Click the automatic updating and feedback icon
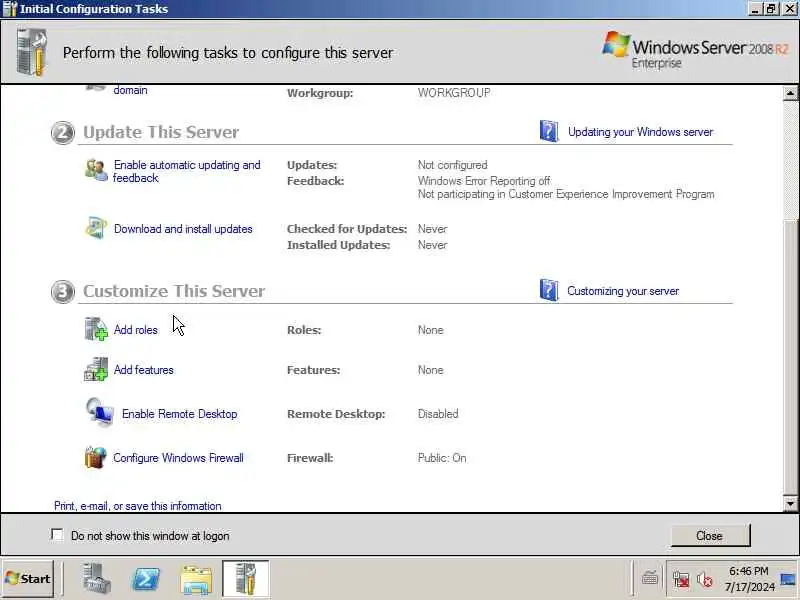Viewport: 800px width, 600px height. pyautogui.click(x=96, y=170)
